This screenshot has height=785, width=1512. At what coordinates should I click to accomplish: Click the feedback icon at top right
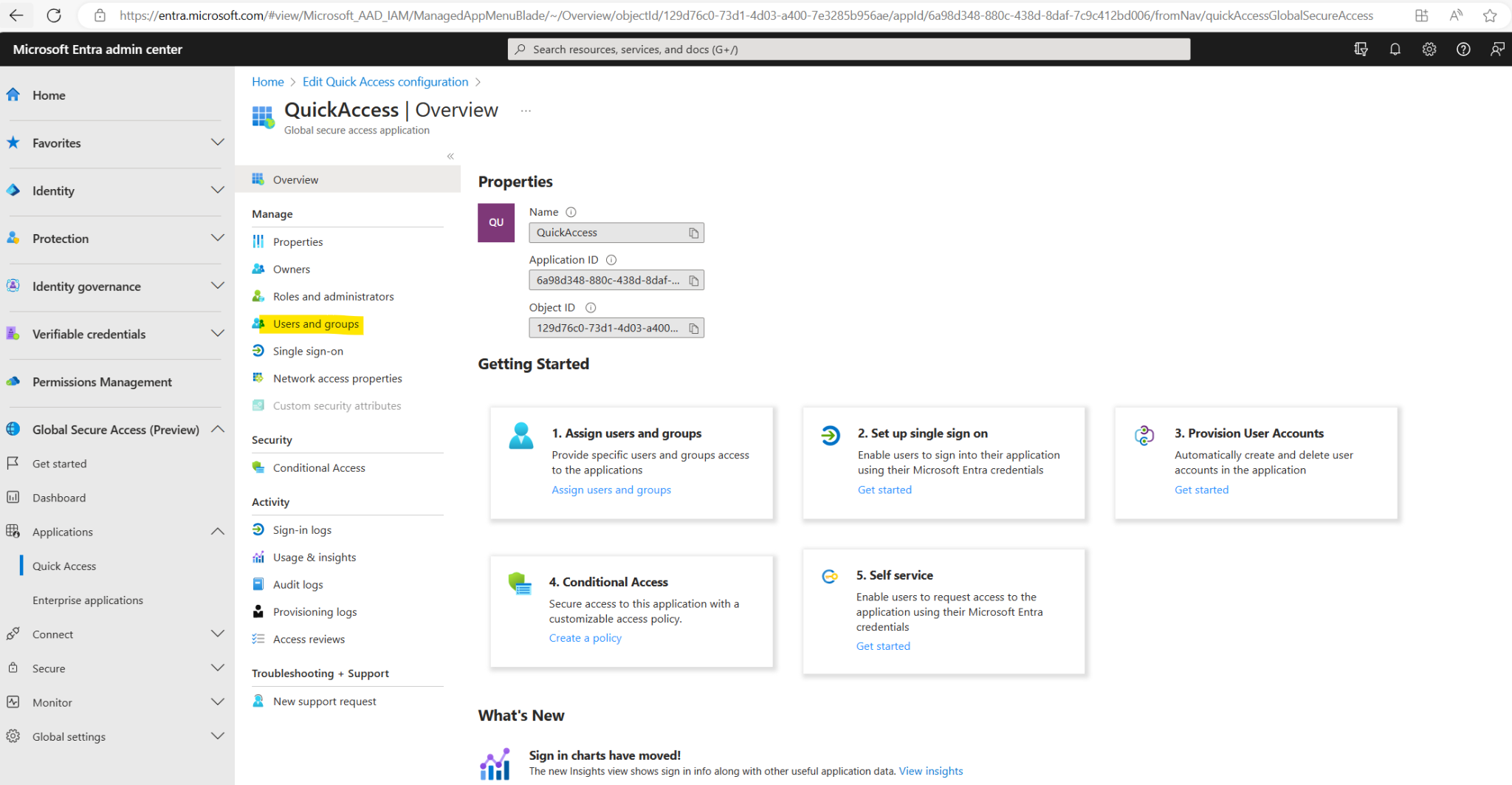1497,49
